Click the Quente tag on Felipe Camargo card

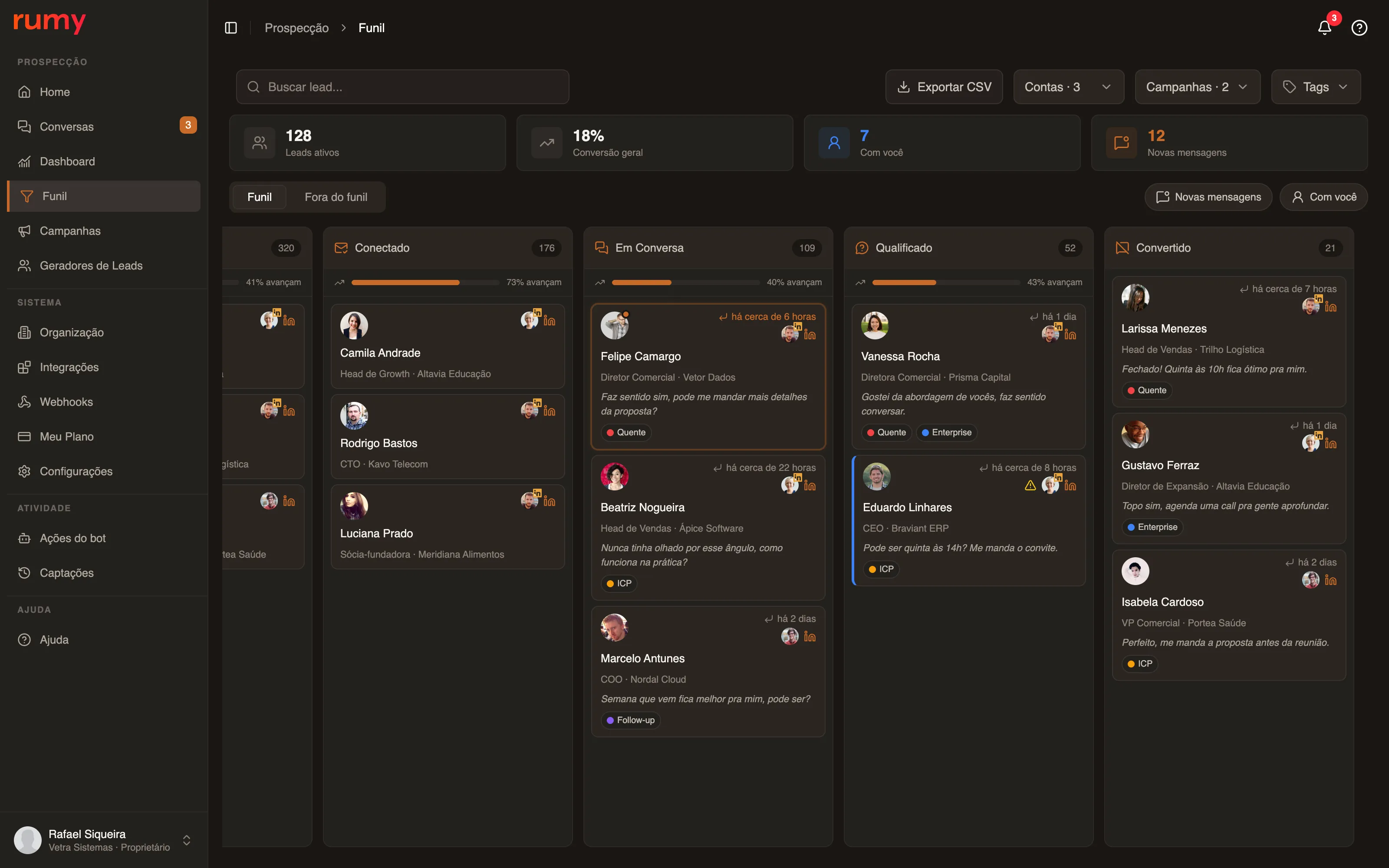pos(625,432)
